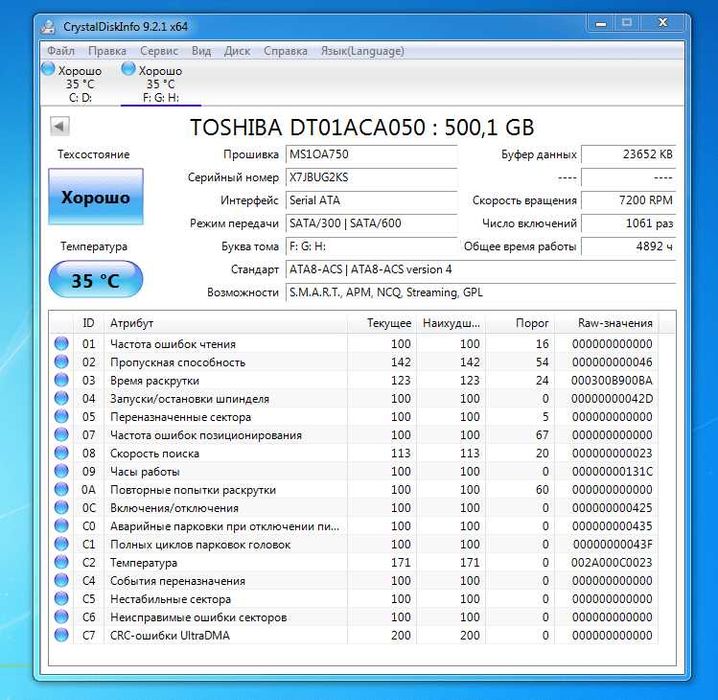Screen dimensions: 718x700
Task: Click the status orb for attribute 07
Action: pyautogui.click(x=61, y=434)
